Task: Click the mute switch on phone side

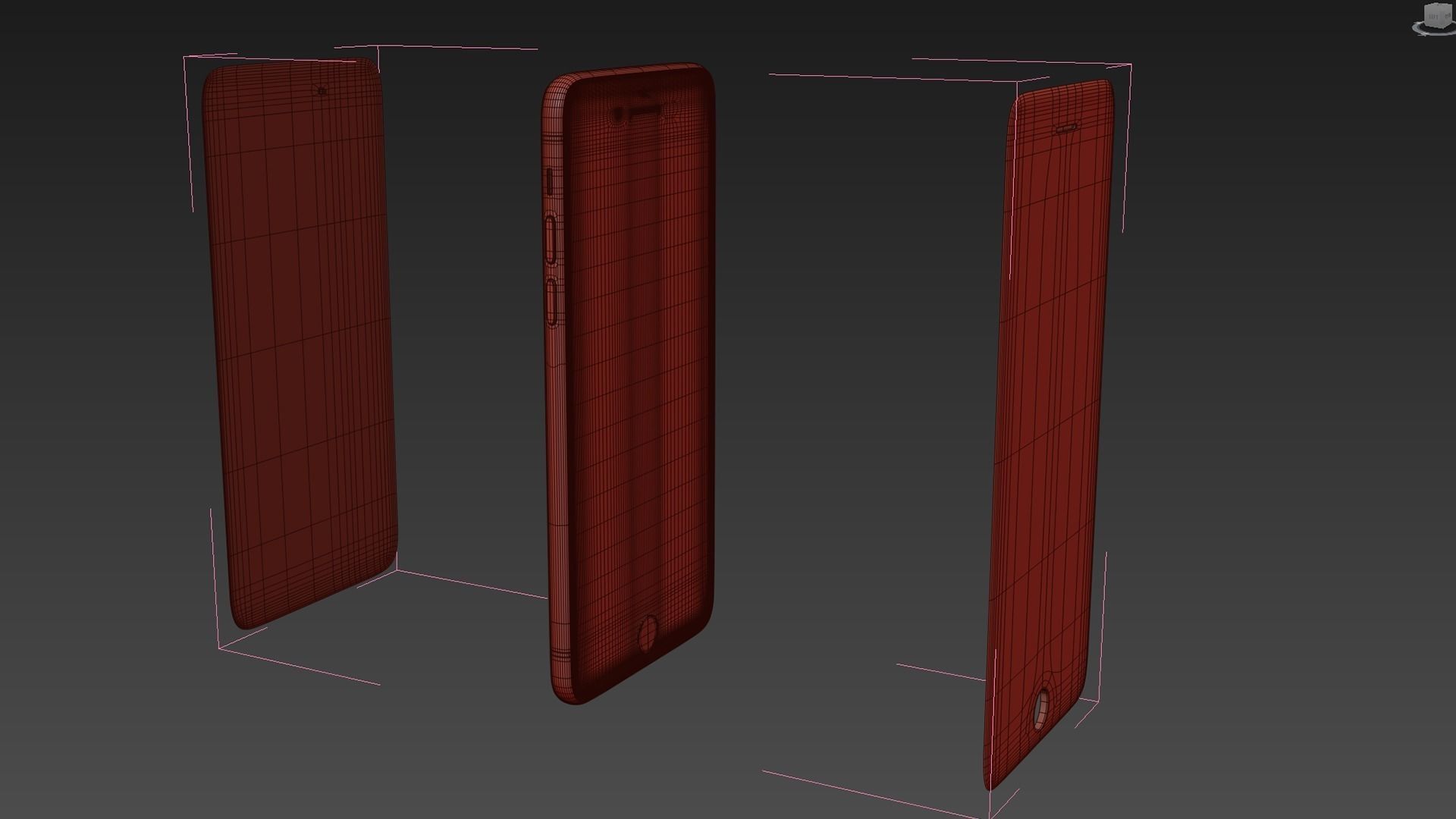Action: (x=549, y=180)
